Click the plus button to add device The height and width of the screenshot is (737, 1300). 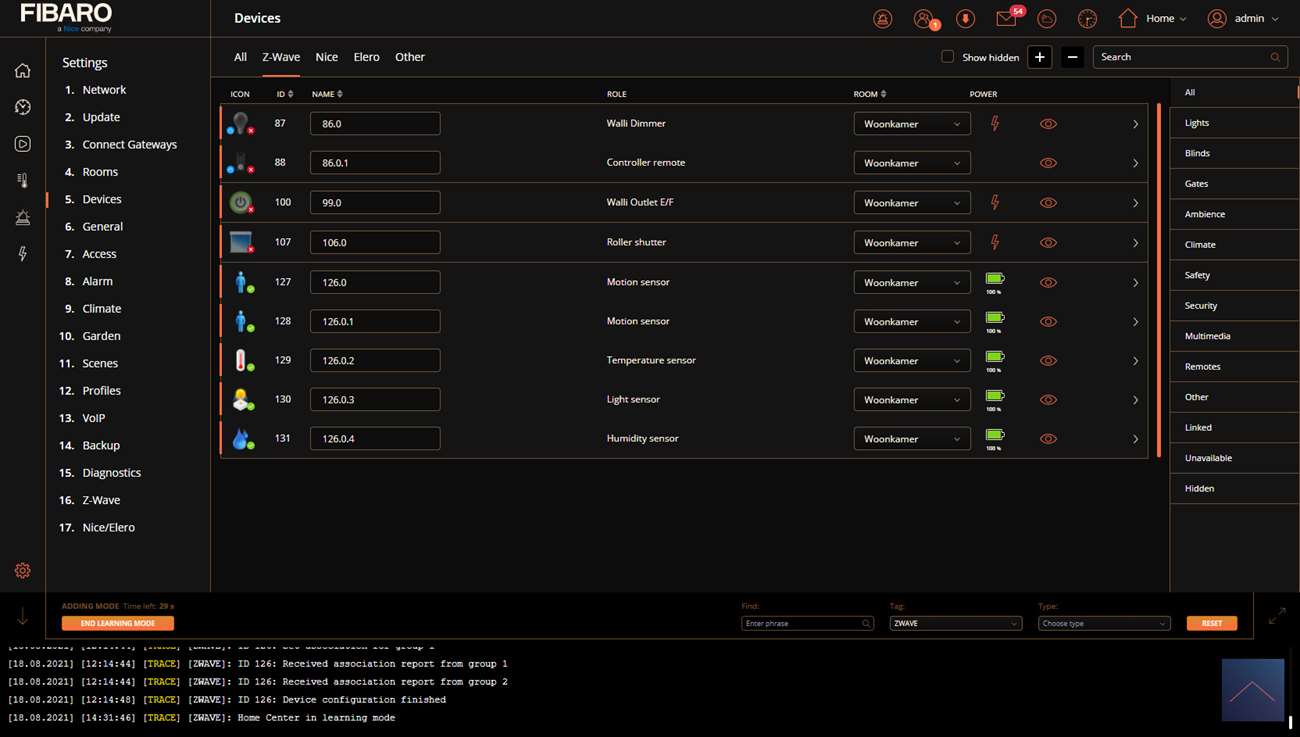pyautogui.click(x=1039, y=57)
